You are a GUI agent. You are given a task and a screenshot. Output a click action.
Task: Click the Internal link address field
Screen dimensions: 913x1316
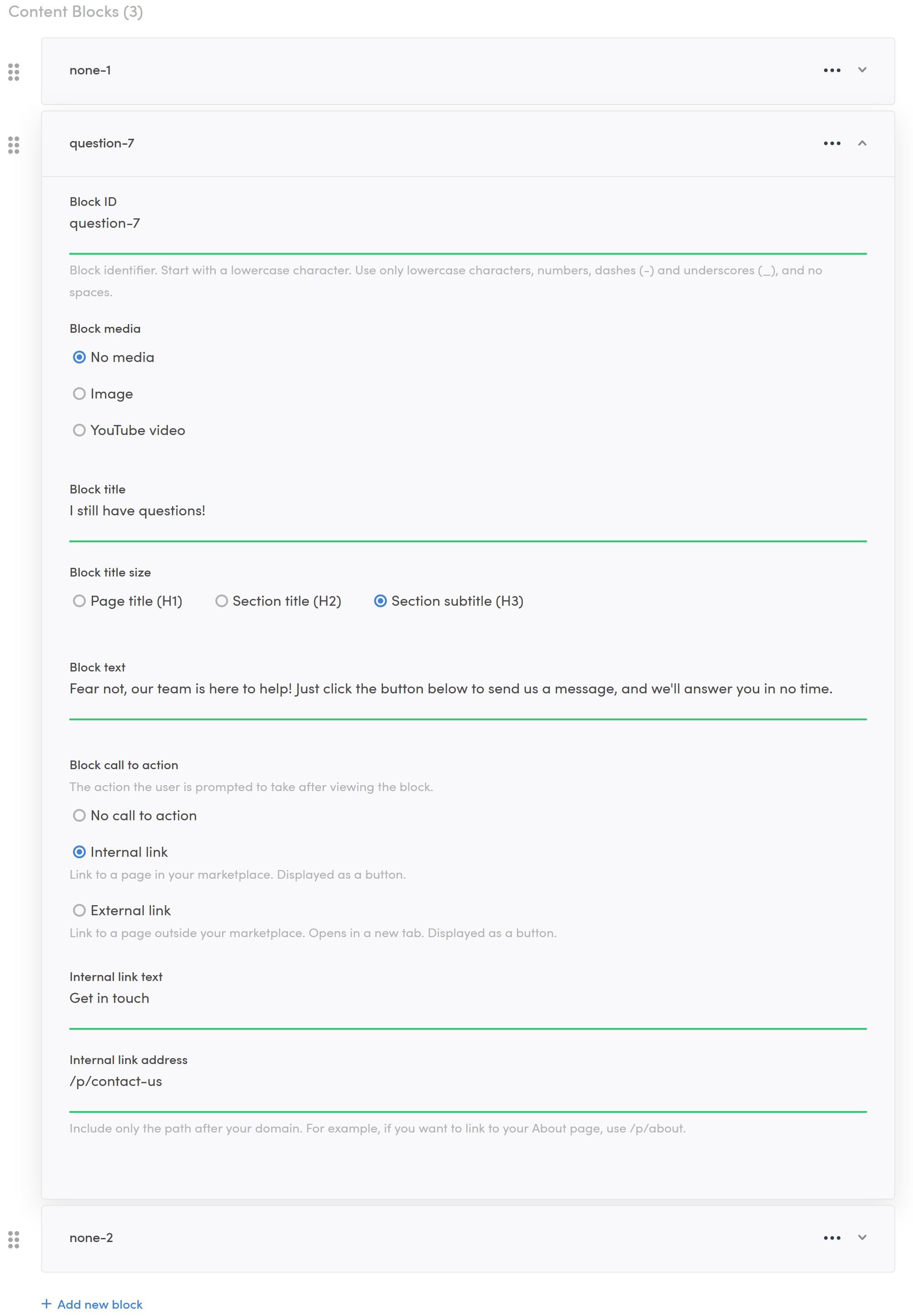467,1081
